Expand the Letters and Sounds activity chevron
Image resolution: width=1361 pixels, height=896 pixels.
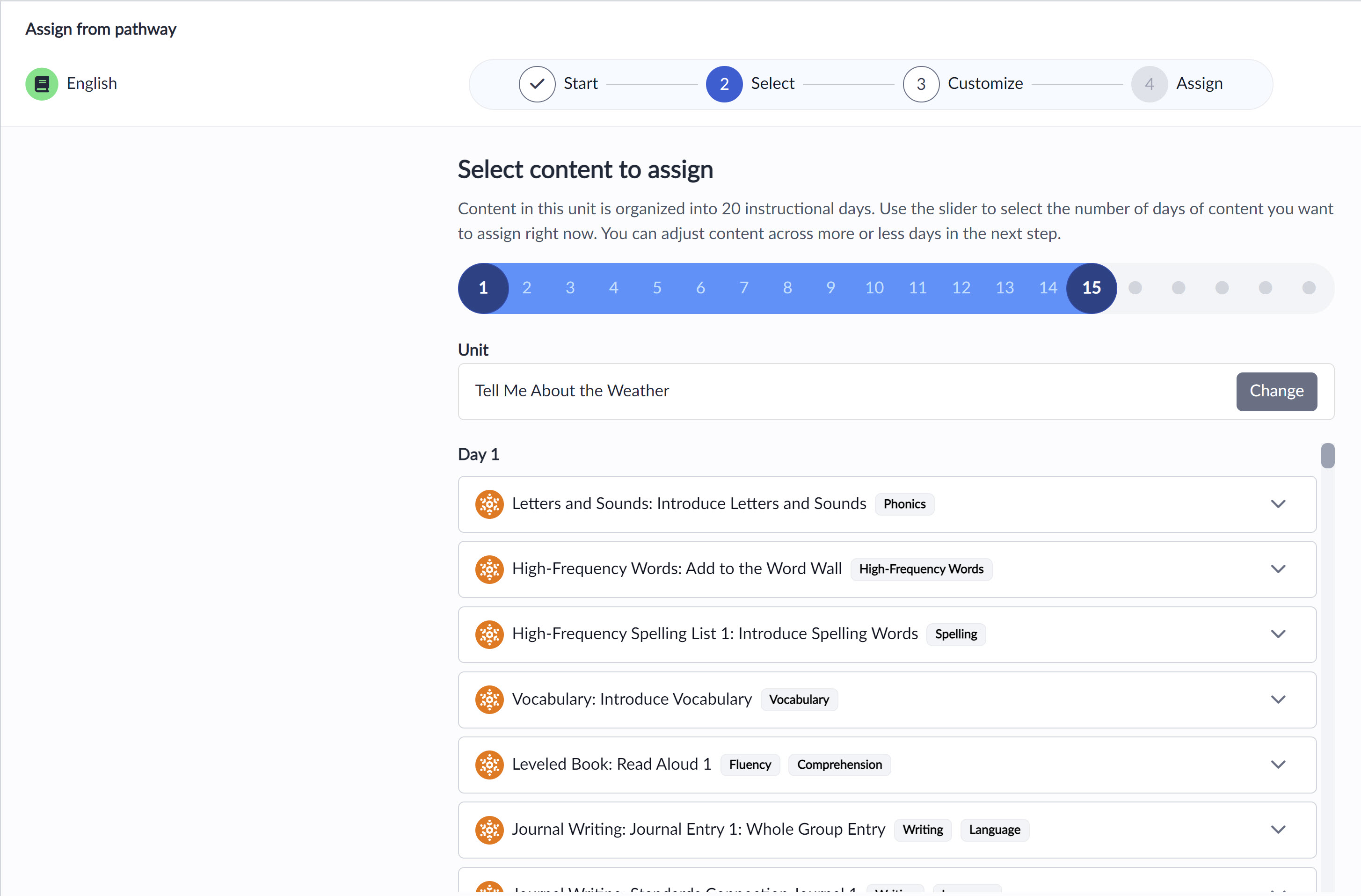pos(1278,504)
